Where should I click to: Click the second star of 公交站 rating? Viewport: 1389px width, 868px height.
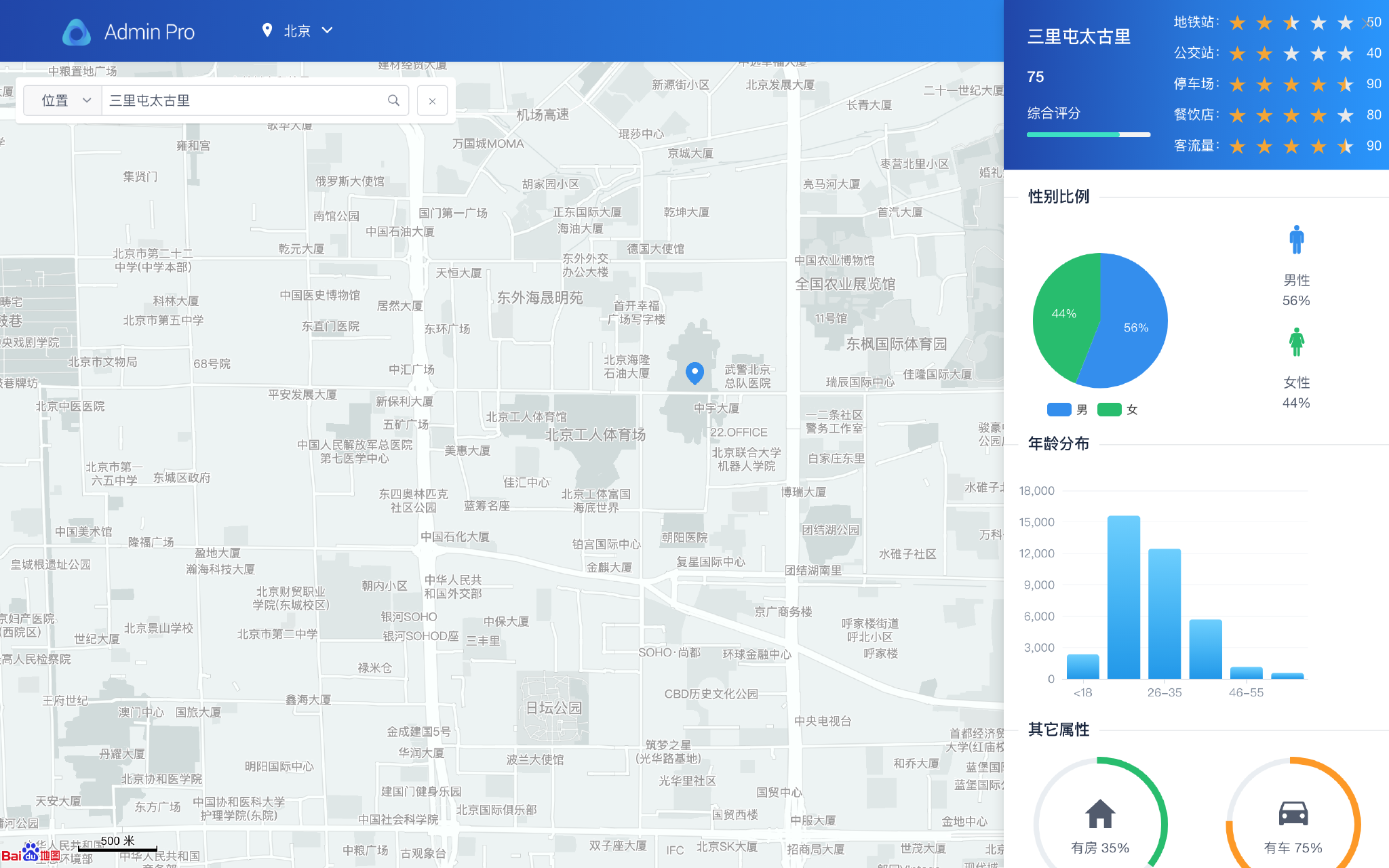[1264, 54]
